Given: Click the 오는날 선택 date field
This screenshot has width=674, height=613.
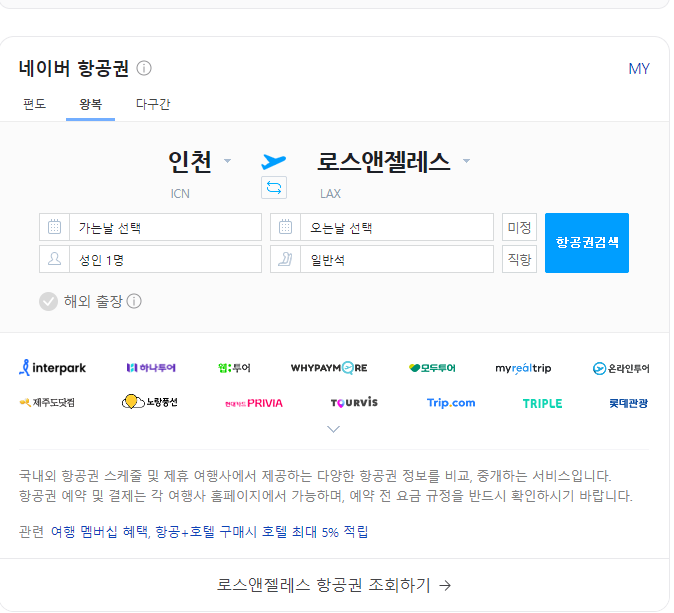Looking at the screenshot, I should [396, 227].
